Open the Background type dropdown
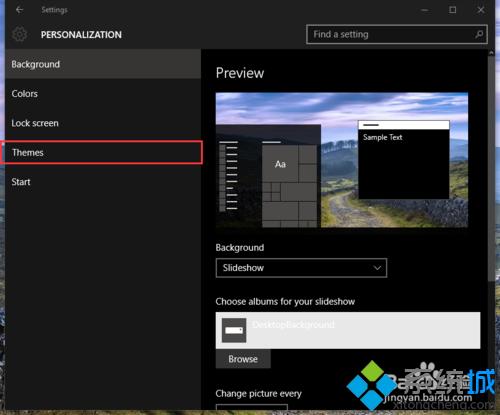 tap(301, 268)
